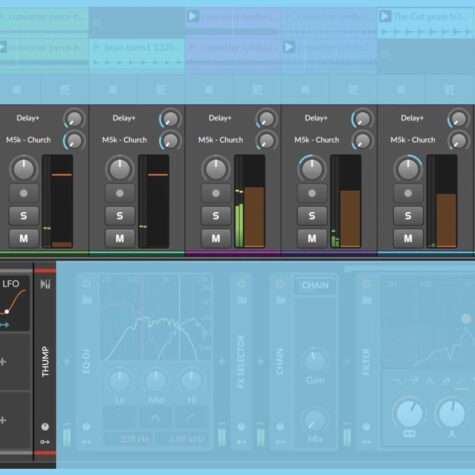Image resolution: width=475 pixels, height=475 pixels.
Task: Solo the fourth 'converter synths2' channel
Action: pos(312,216)
